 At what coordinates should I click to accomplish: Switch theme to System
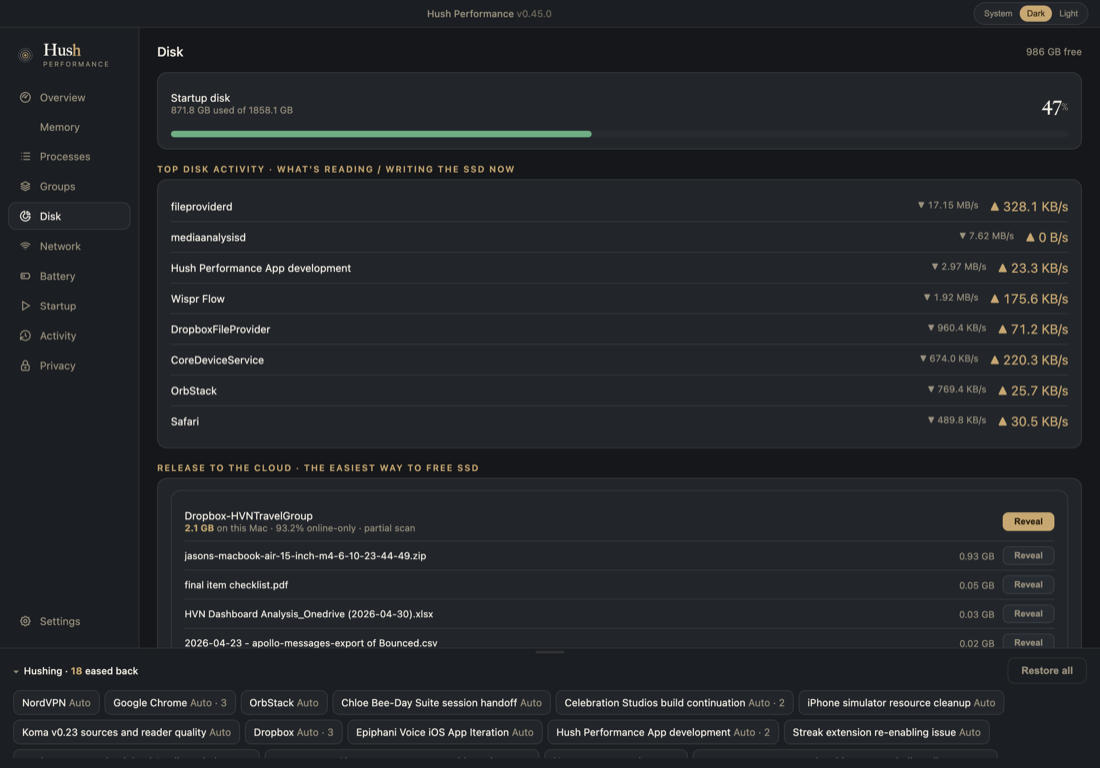998,13
